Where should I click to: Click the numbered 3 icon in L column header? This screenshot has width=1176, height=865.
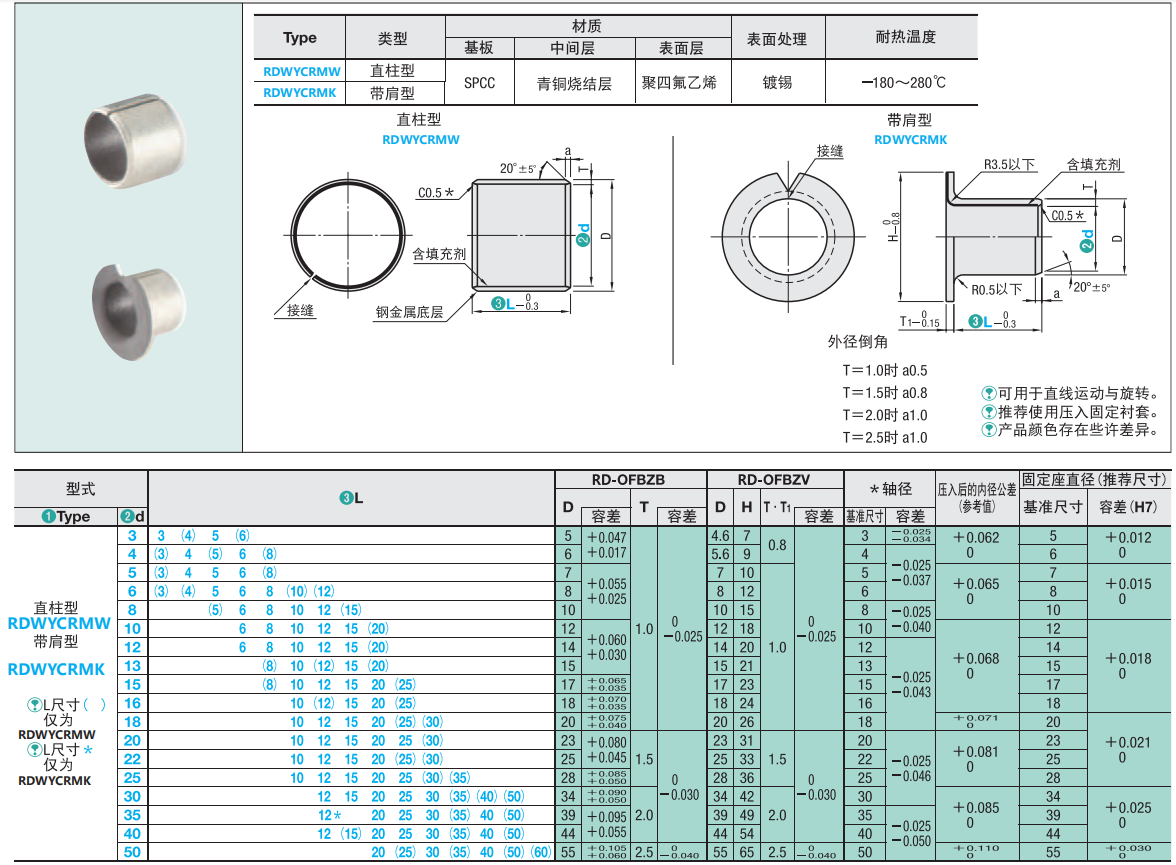coord(346,498)
